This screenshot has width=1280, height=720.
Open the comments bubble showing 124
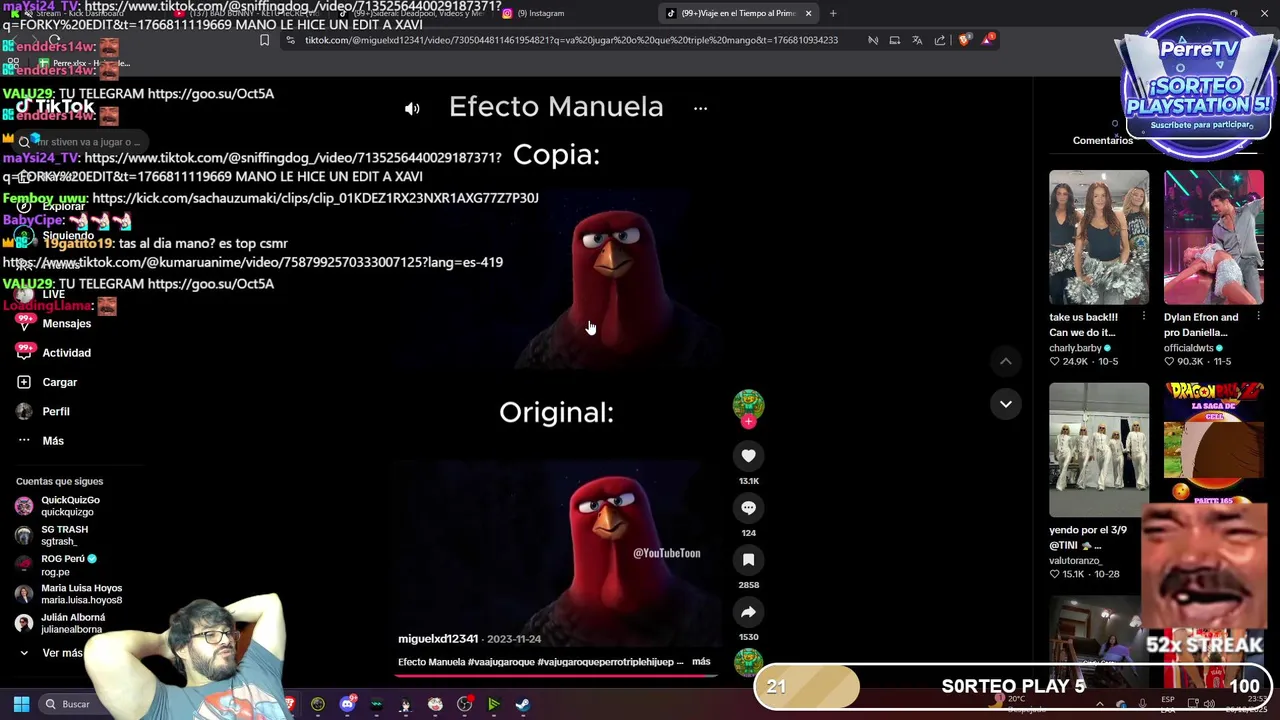point(748,508)
